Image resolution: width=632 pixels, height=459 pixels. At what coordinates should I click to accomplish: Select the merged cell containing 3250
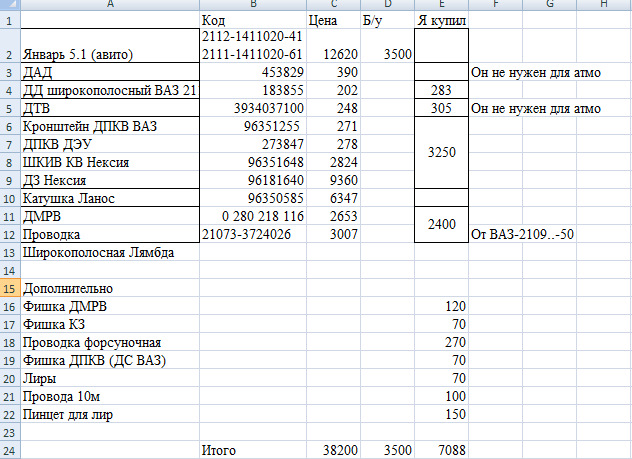(441, 152)
